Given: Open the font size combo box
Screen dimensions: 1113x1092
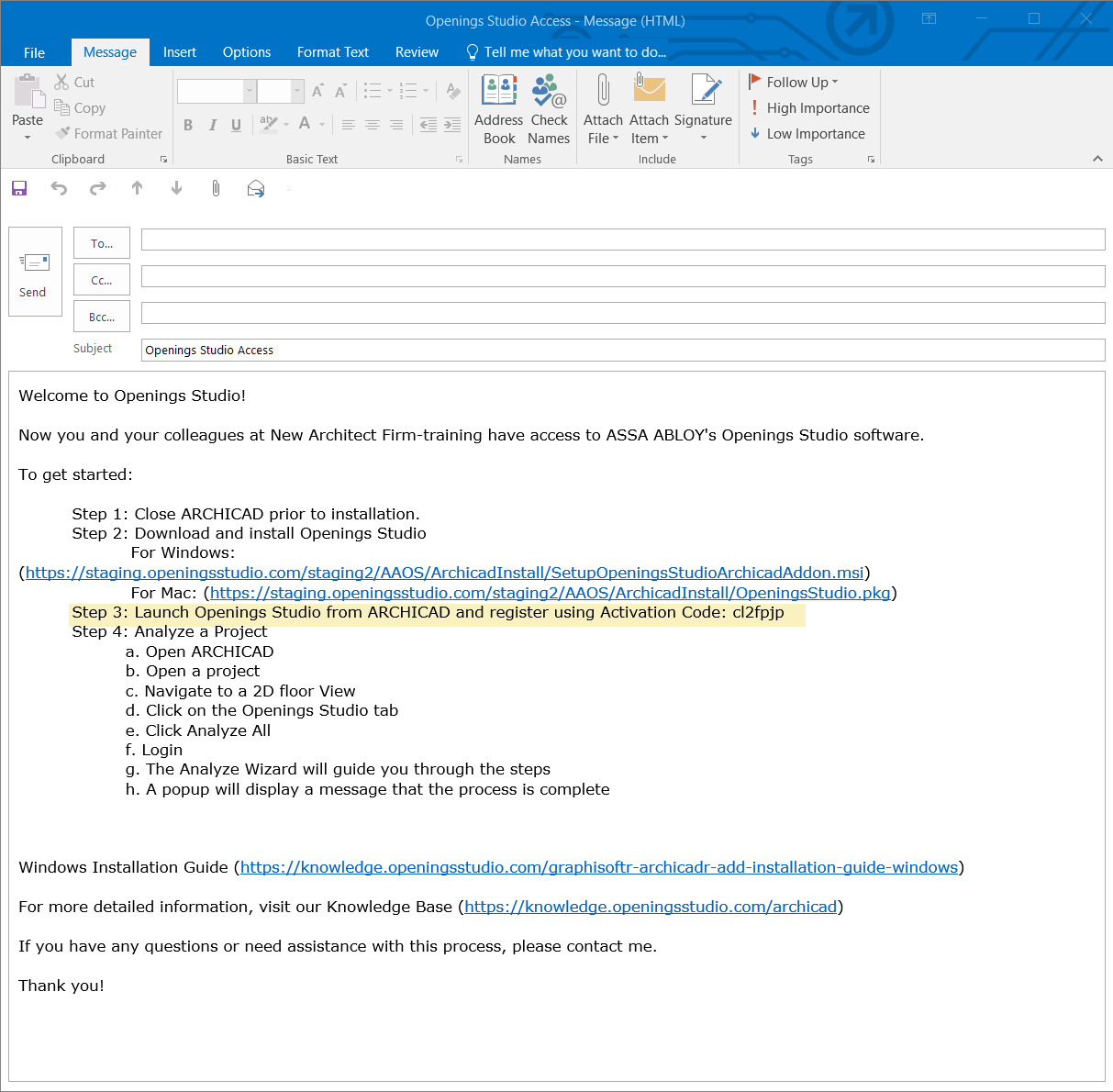Looking at the screenshot, I should [280, 91].
